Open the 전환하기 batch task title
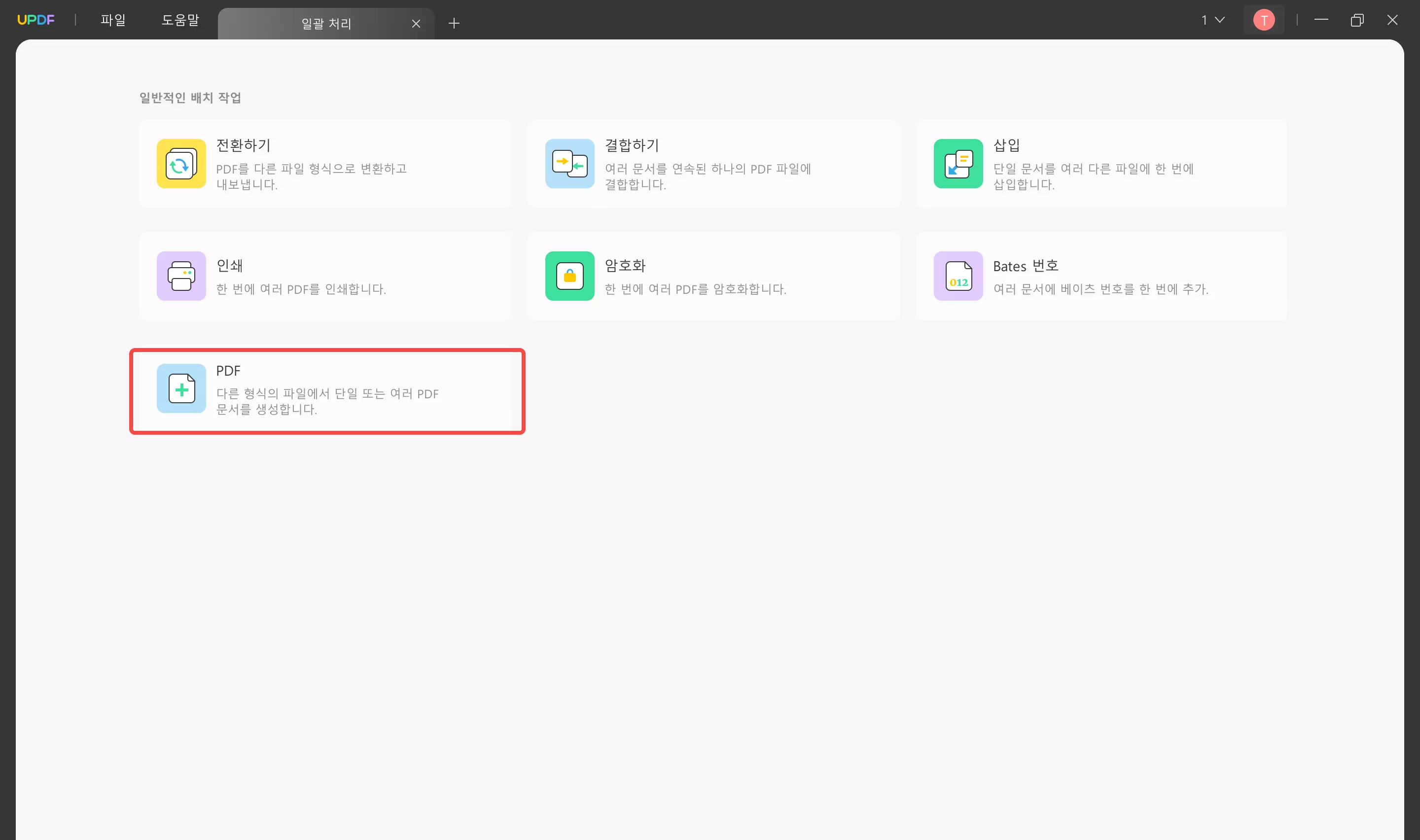 pos(244,145)
